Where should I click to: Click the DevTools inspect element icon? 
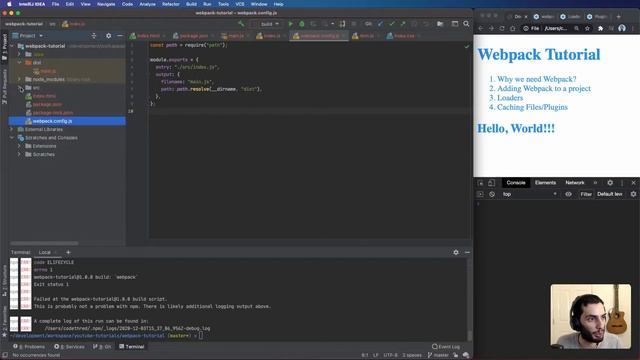pos(480,183)
